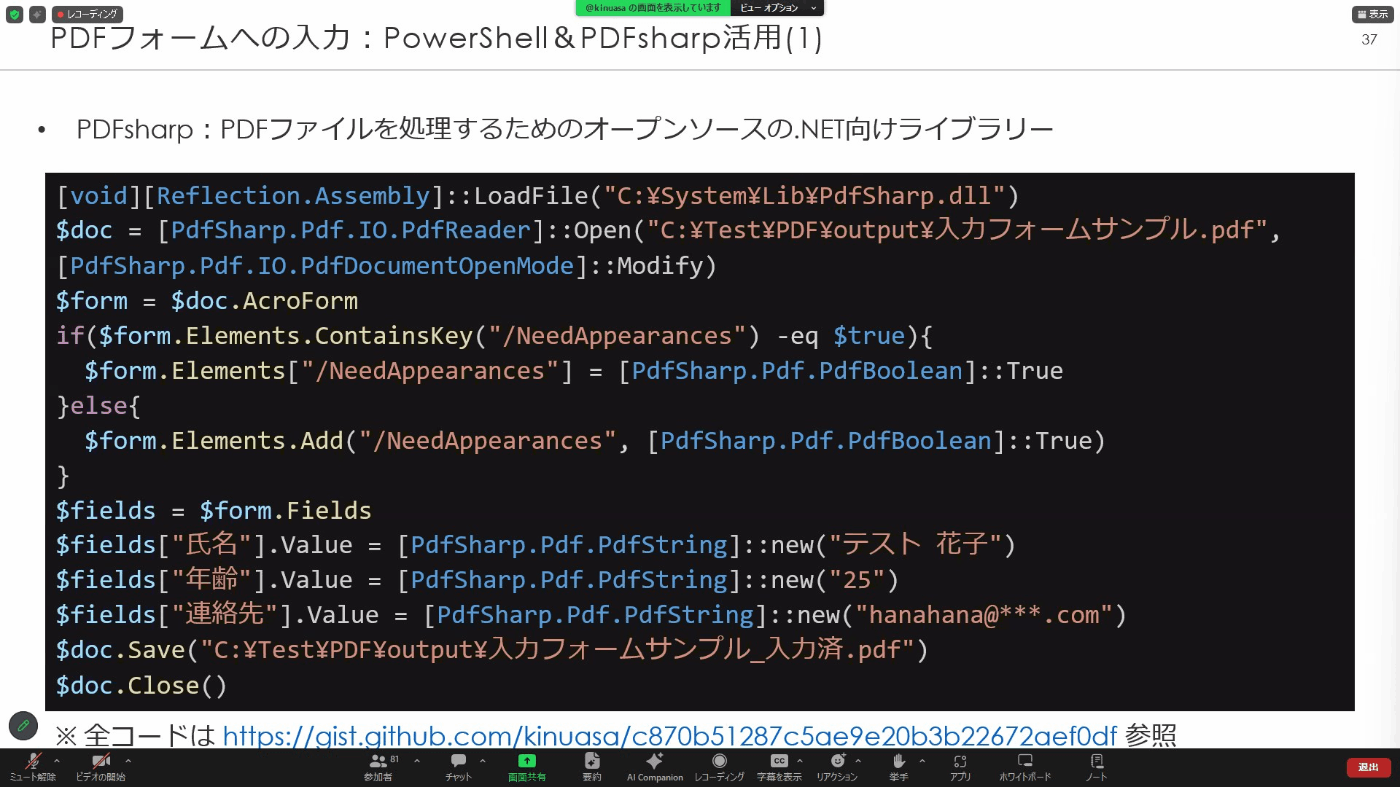Show captions with 字幕を表示 CC icon
The height and width of the screenshot is (787, 1400).
pos(779,767)
